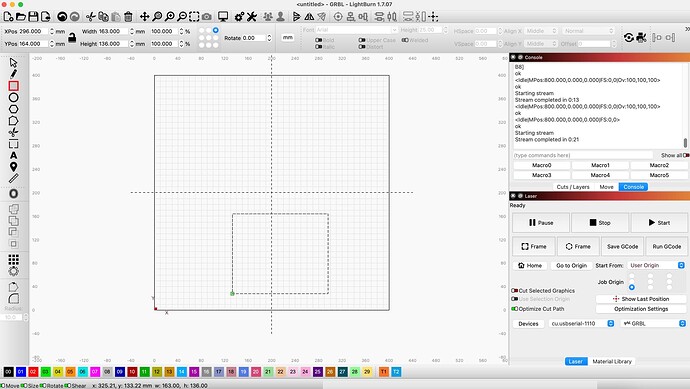Delete selection with trash can icon
The width and height of the screenshot is (690, 389).
[x=128, y=17]
